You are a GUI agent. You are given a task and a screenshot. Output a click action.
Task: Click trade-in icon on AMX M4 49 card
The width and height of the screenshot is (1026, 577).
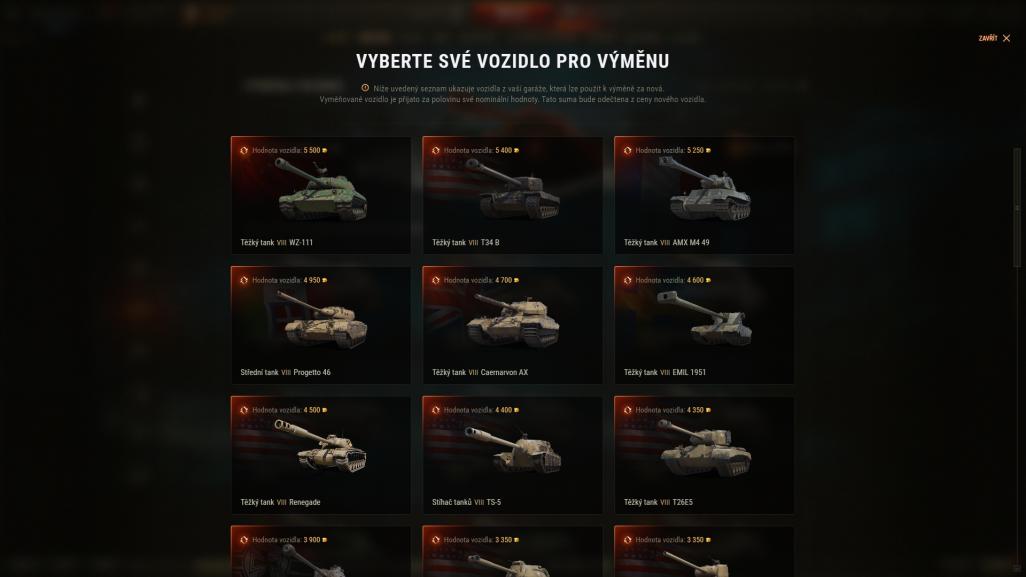pos(627,150)
